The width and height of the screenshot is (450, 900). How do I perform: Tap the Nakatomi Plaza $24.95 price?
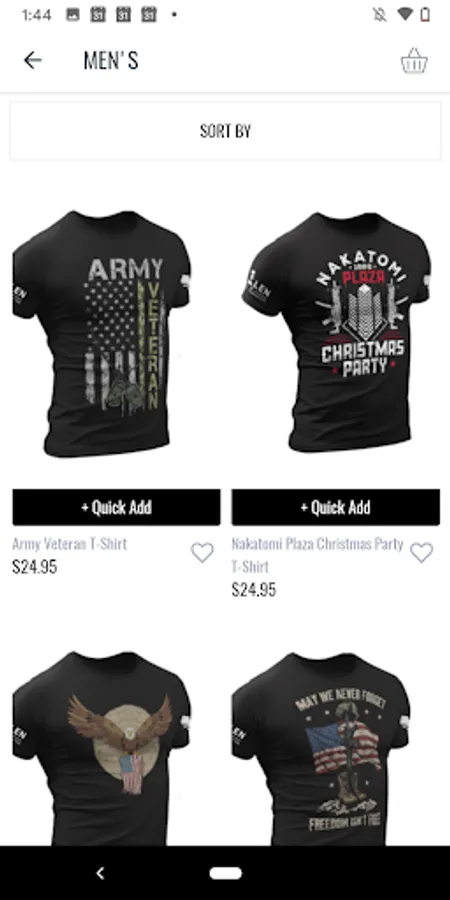(x=254, y=589)
